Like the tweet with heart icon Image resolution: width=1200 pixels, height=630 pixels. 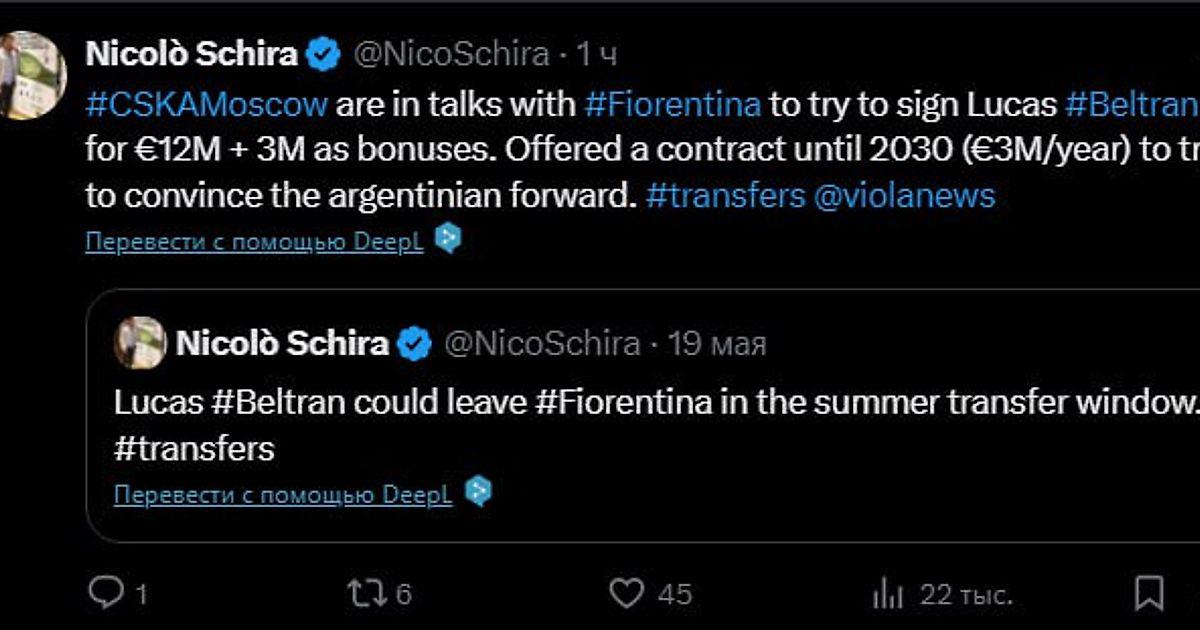tap(627, 593)
